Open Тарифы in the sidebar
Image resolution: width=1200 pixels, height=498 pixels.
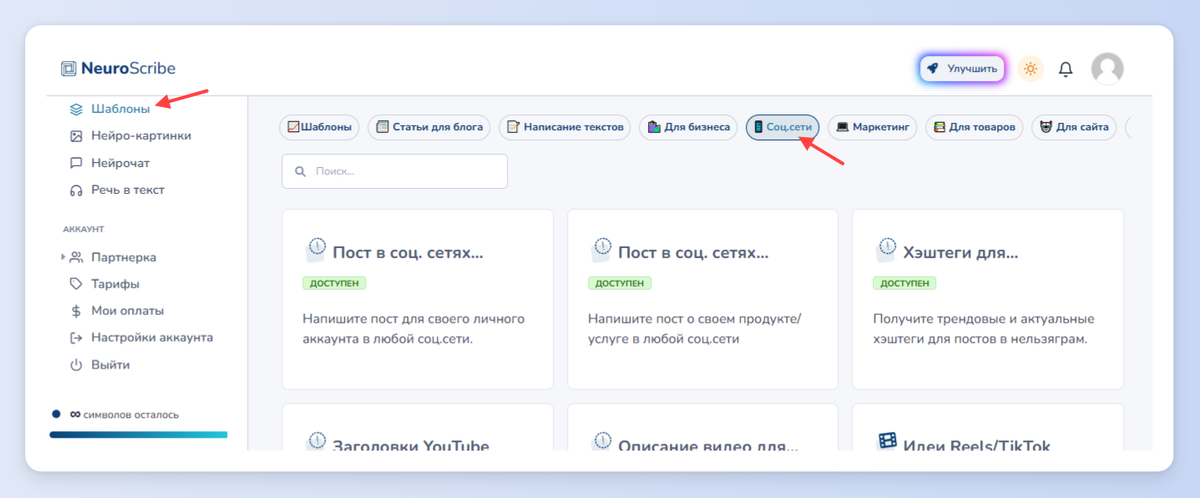coord(115,284)
